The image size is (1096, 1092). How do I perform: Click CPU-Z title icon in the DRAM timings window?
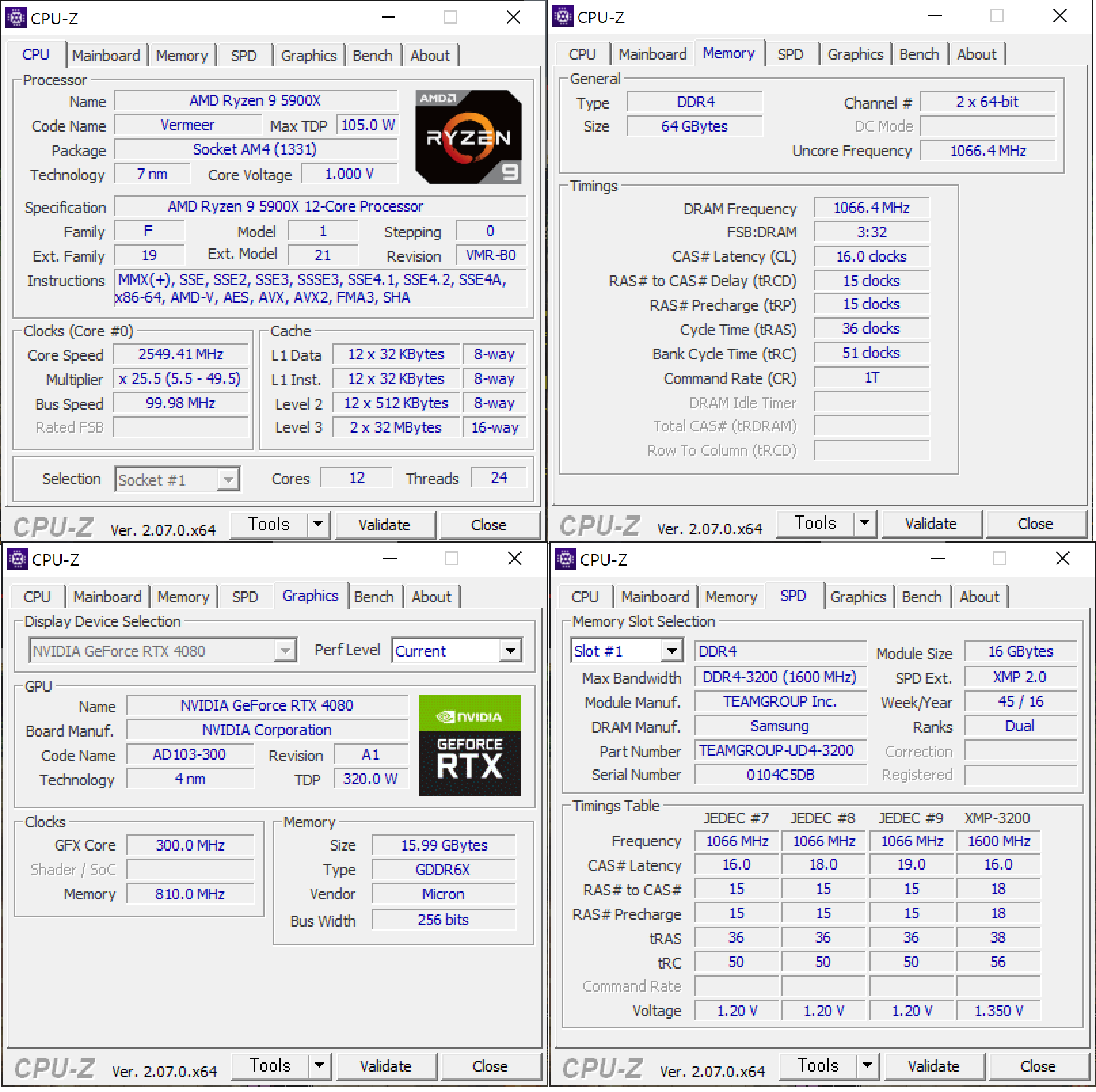(x=563, y=16)
